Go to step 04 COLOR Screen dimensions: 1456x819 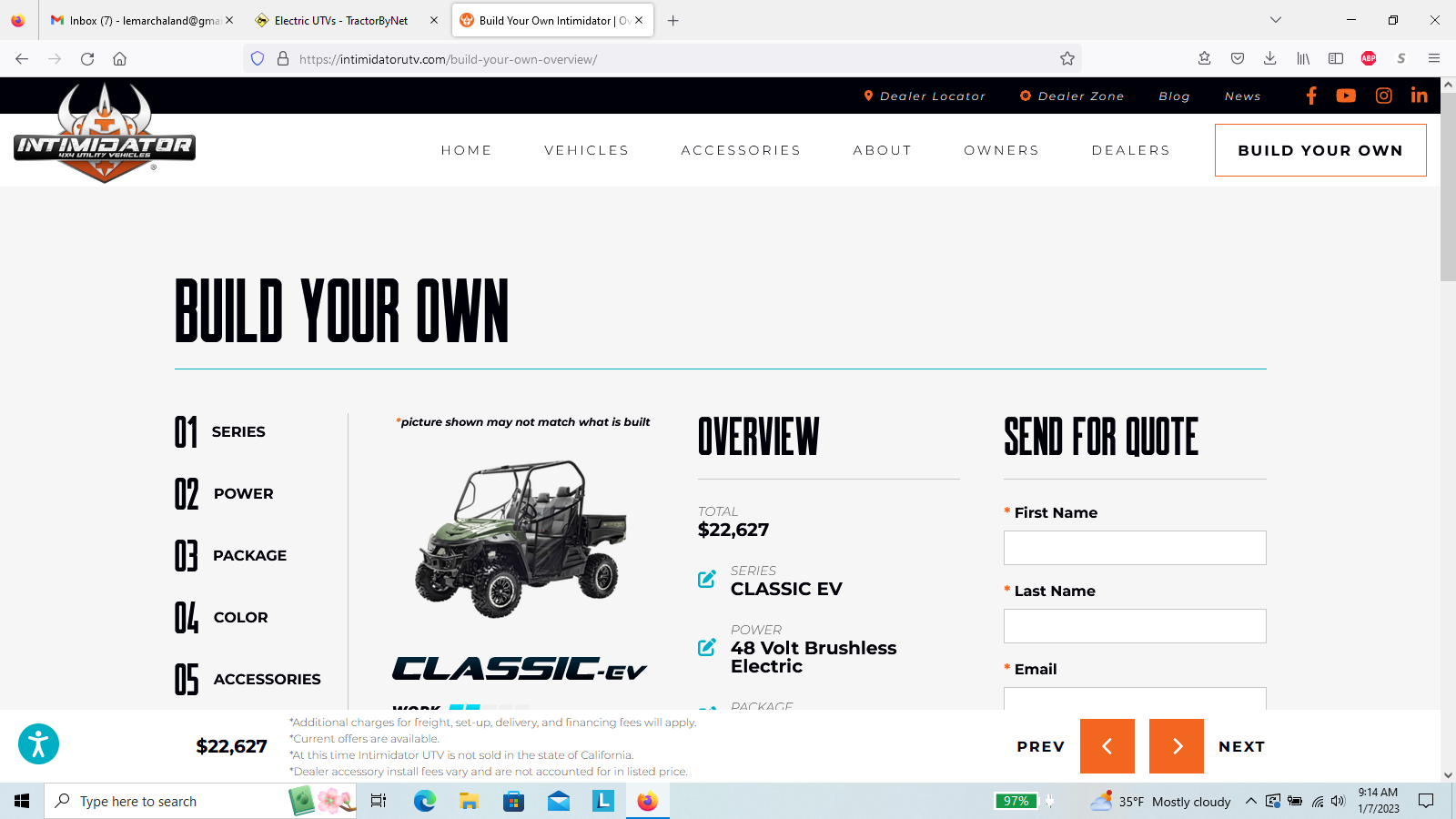221,617
